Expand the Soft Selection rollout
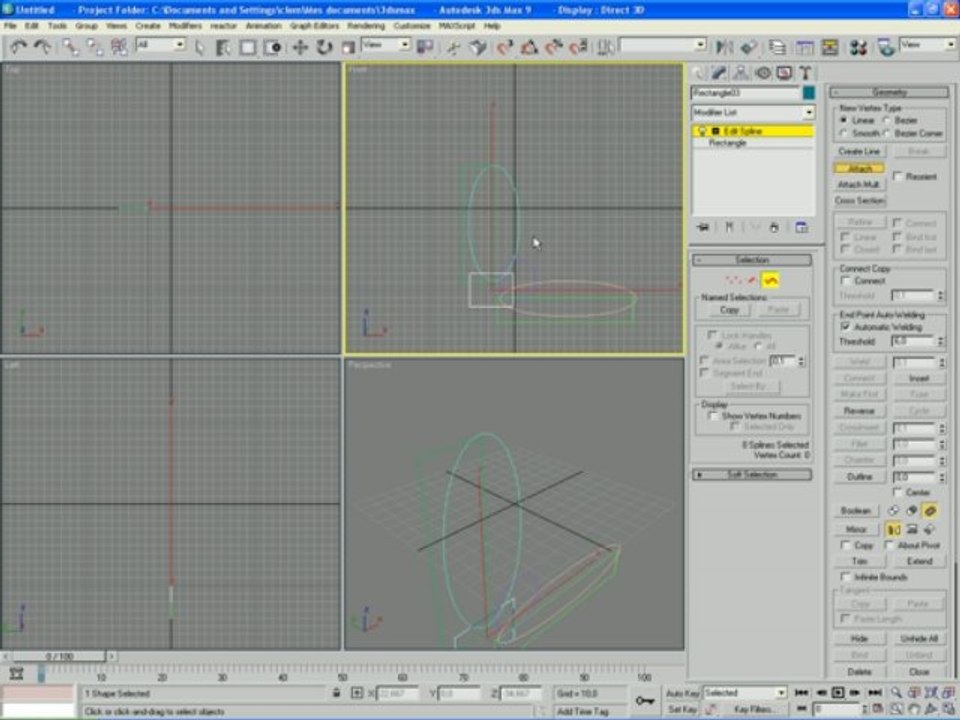This screenshot has height=720, width=960. [752, 474]
